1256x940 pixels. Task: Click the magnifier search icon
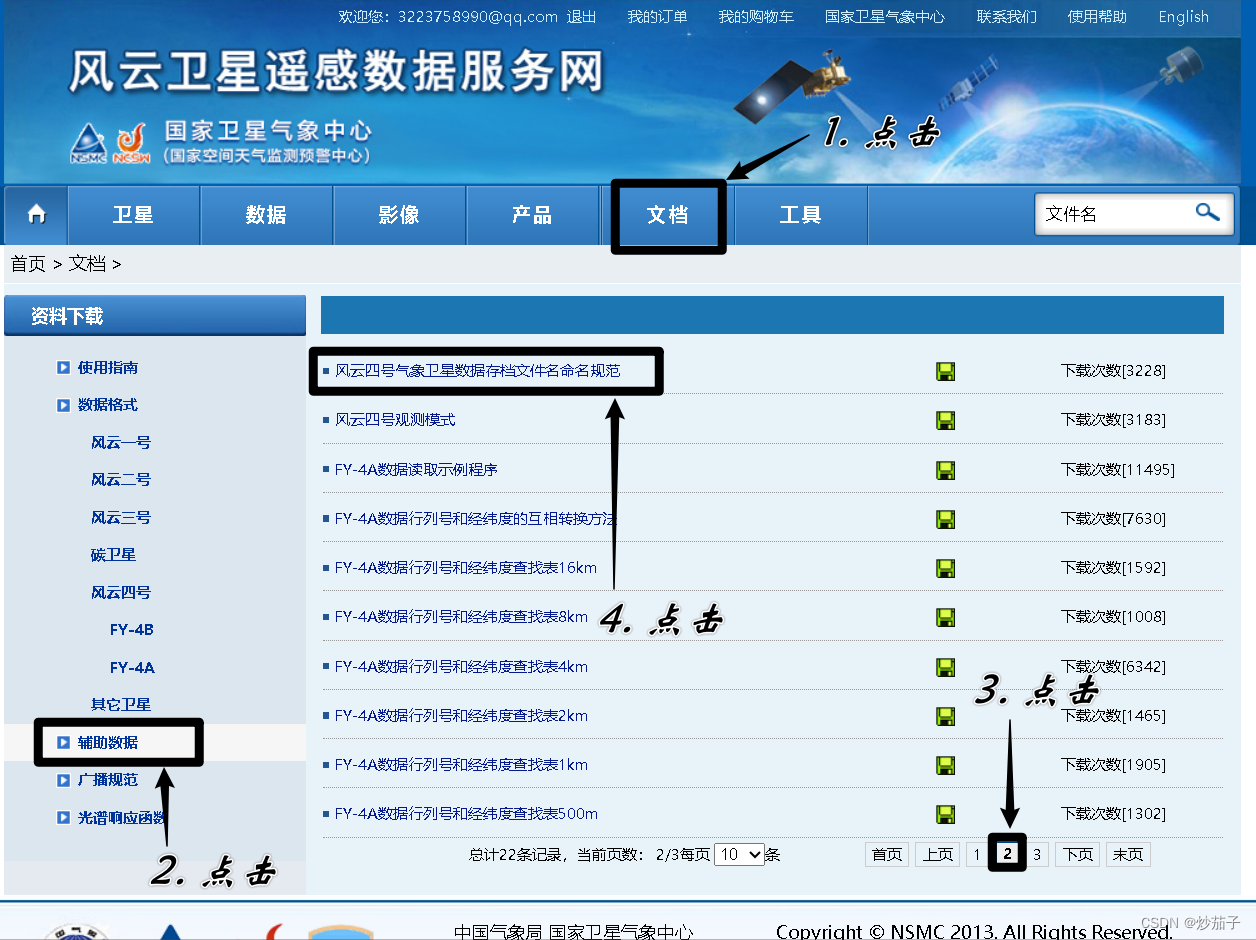click(x=1208, y=212)
